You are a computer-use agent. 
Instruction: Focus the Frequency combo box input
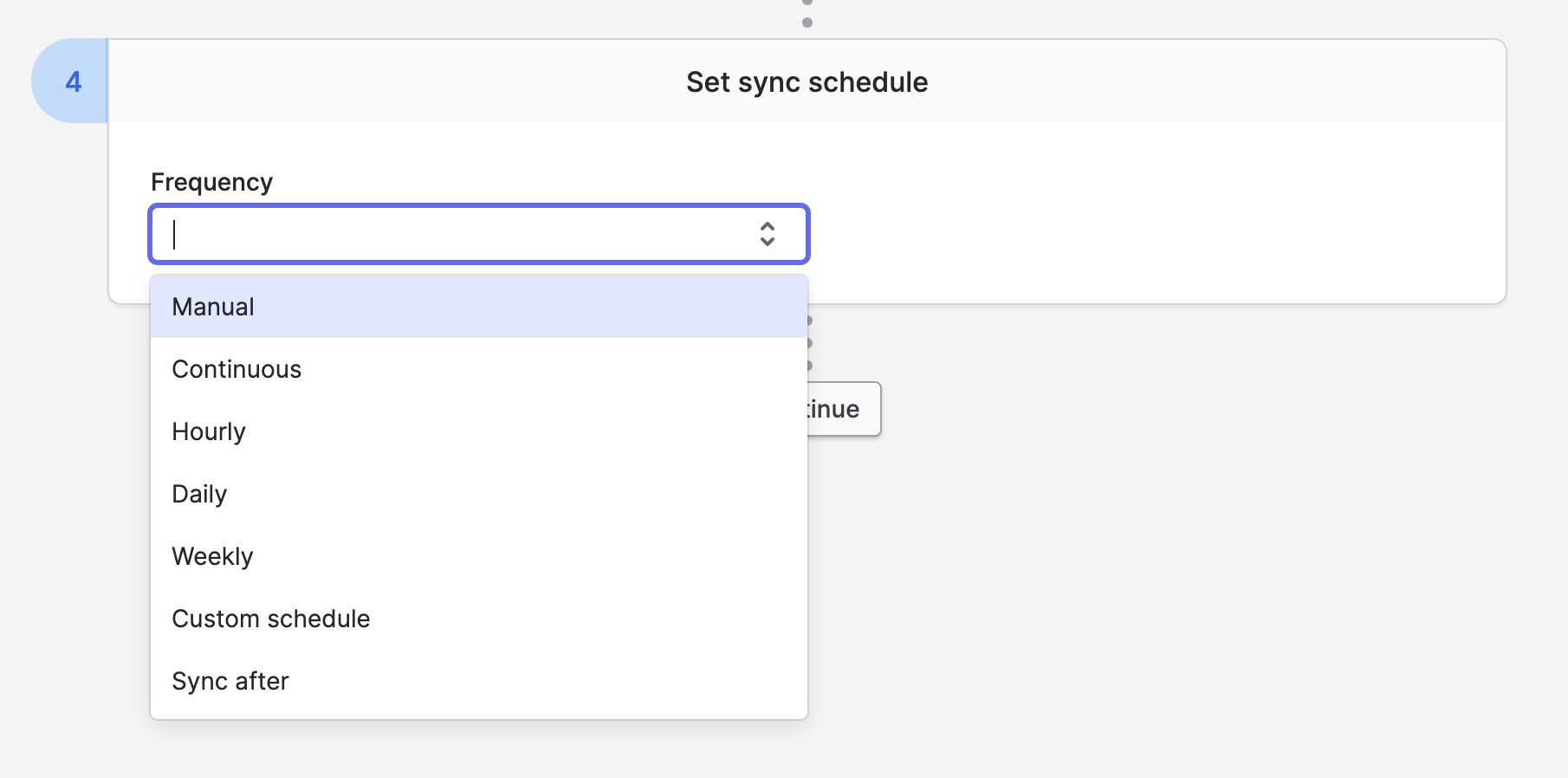point(459,234)
